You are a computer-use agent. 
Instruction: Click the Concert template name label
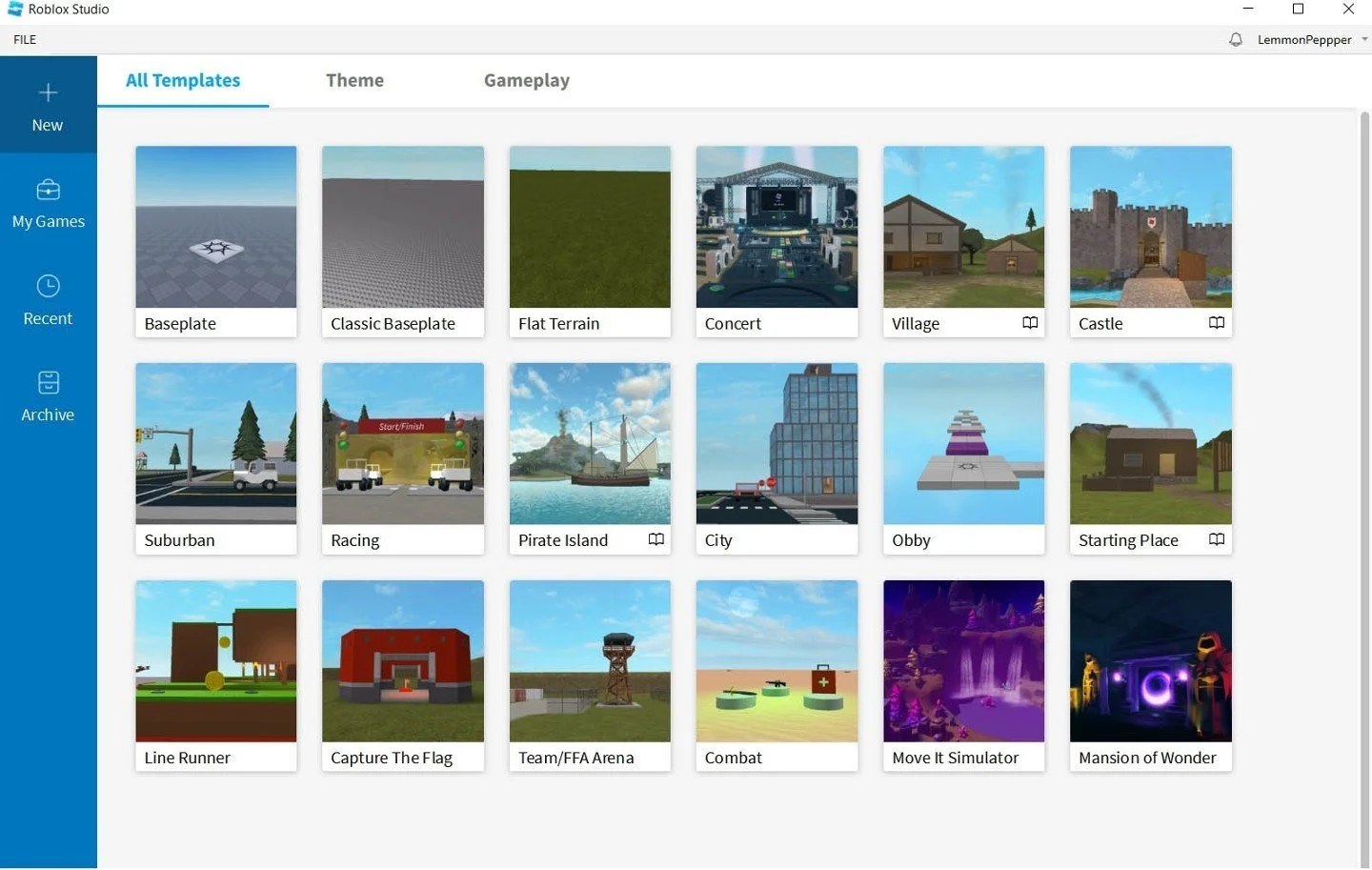(x=733, y=324)
